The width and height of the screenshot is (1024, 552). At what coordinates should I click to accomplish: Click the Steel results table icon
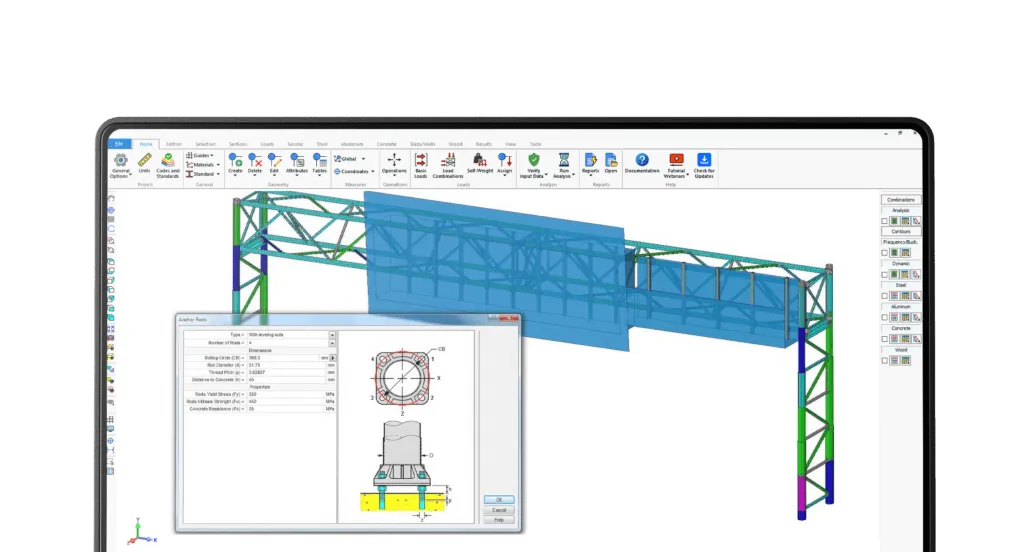(x=905, y=296)
